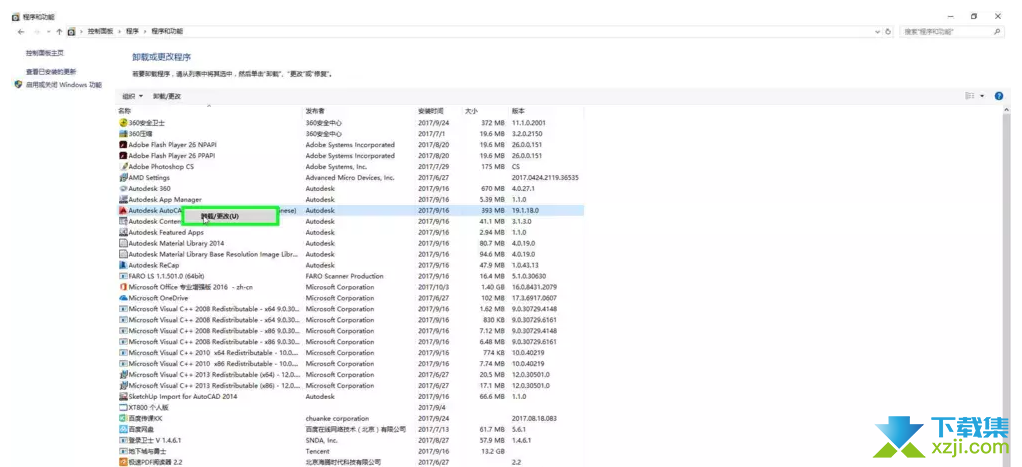
Task: Click the Adobe Photoshop CS icon
Action: pyautogui.click(x=123, y=166)
